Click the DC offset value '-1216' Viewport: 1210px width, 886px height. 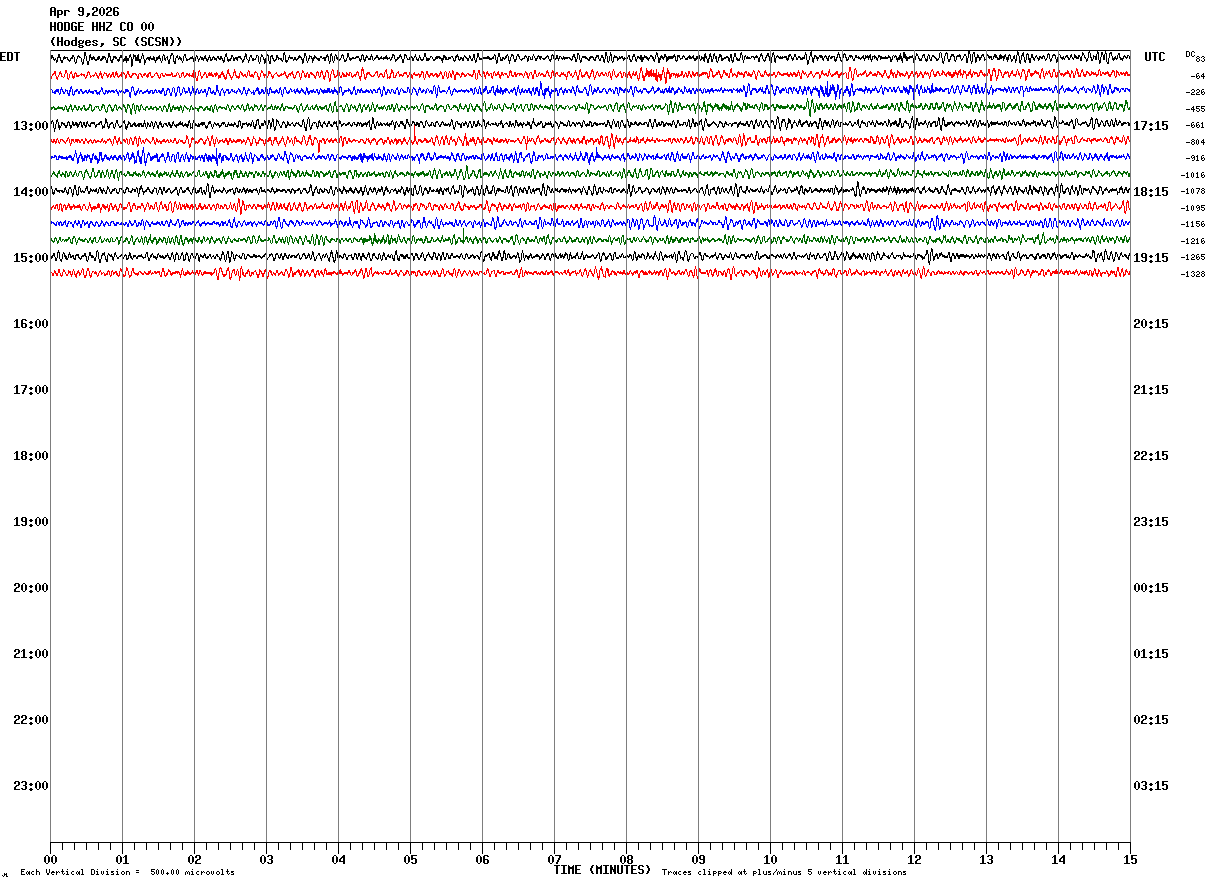coord(1193,241)
